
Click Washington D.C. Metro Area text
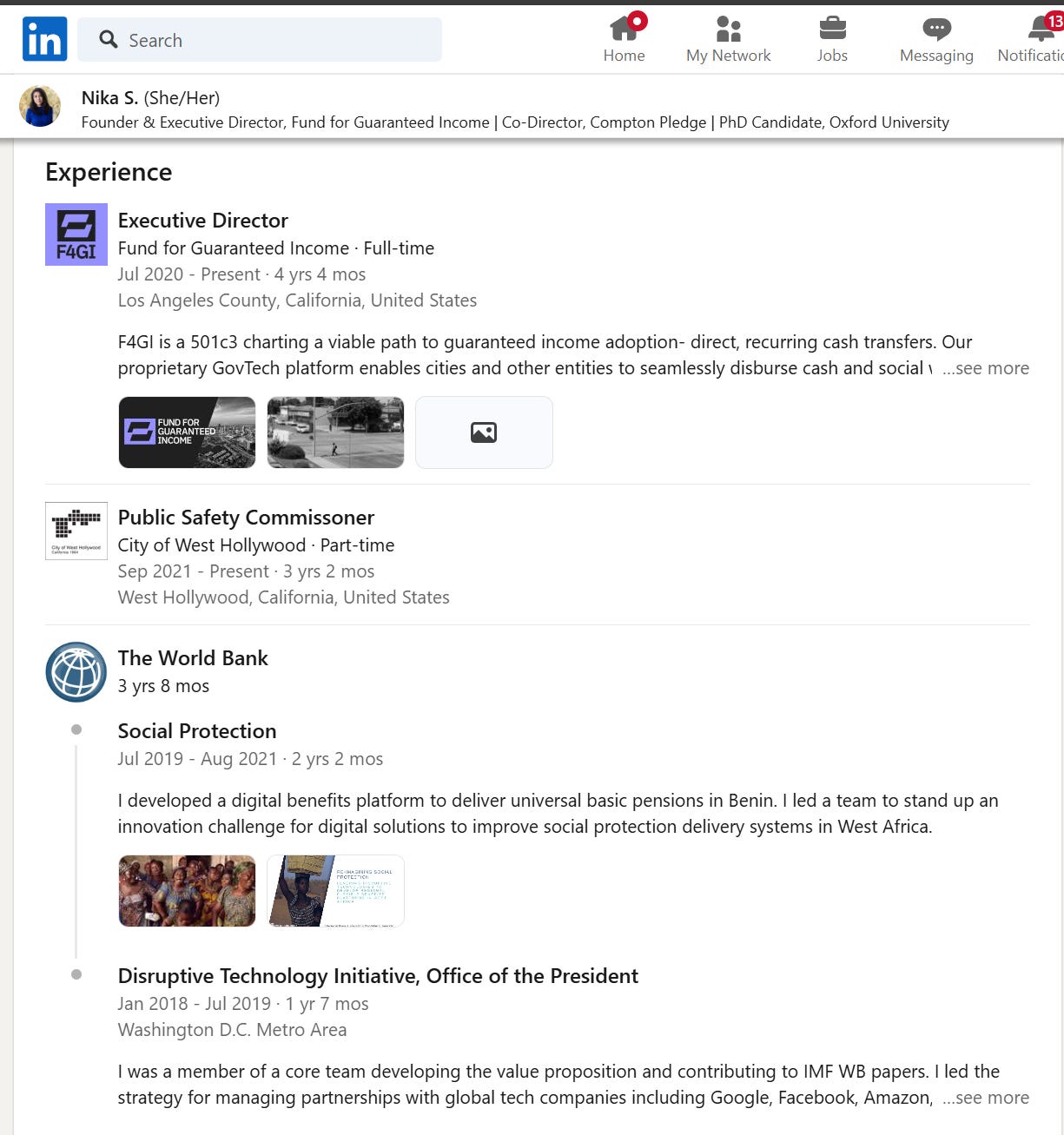point(232,1030)
